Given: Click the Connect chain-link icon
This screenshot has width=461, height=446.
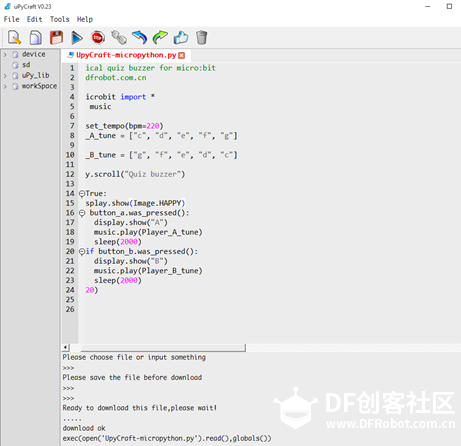Looking at the screenshot, I should tap(119, 37).
